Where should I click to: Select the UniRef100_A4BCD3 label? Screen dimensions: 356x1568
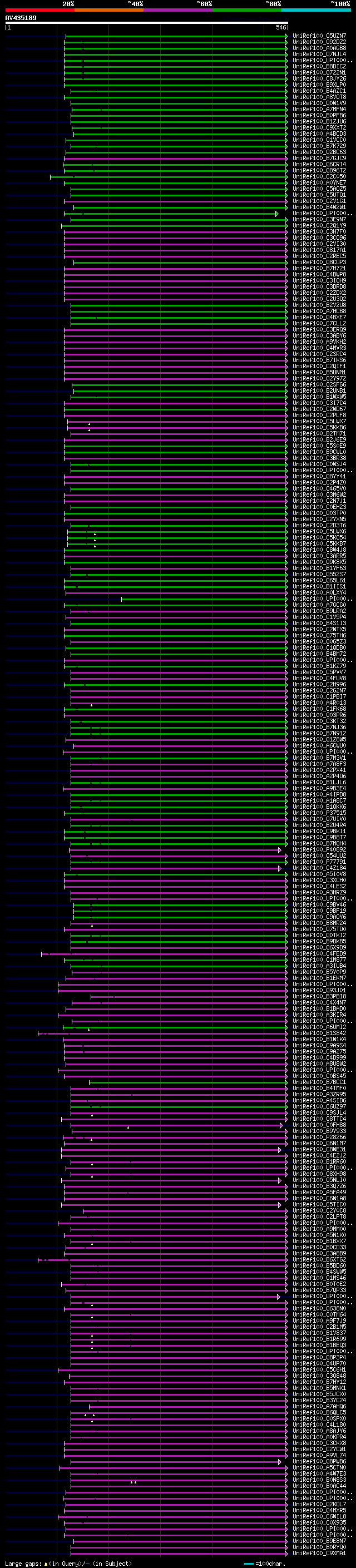click(x=319, y=134)
